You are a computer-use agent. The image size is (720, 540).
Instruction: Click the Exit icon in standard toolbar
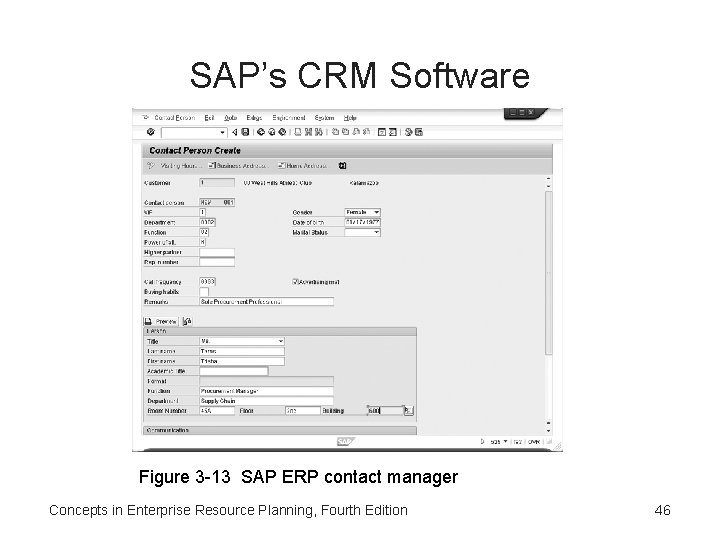coord(271,132)
